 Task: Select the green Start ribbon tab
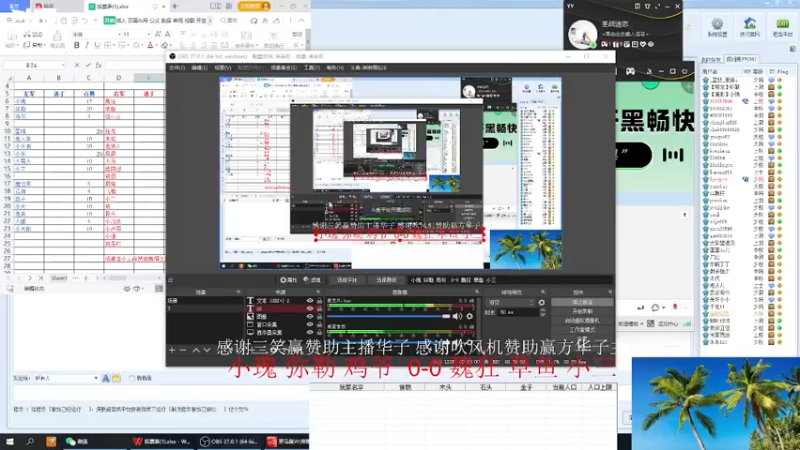point(109,20)
